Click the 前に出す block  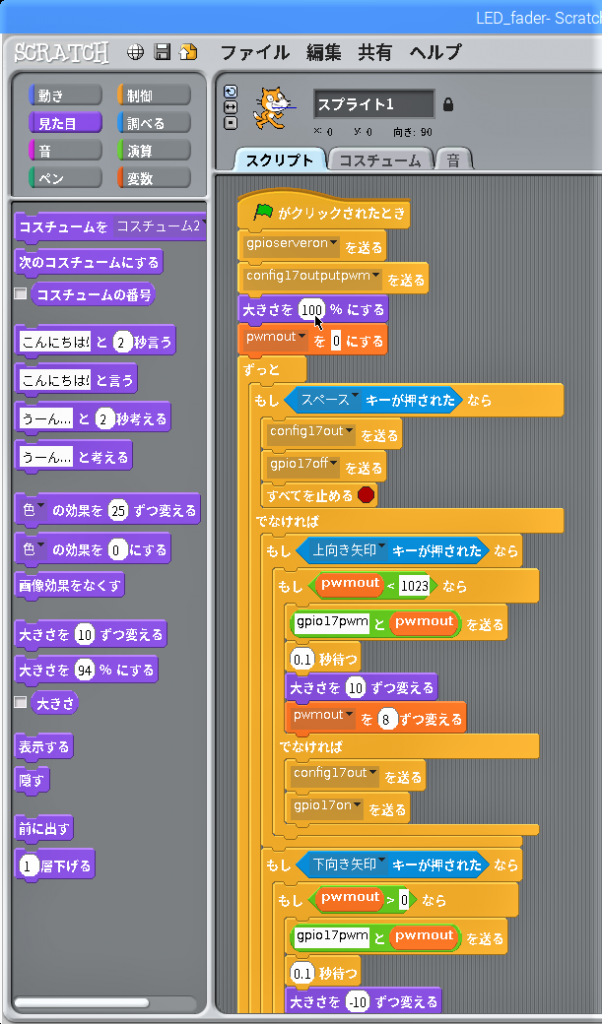[44, 829]
